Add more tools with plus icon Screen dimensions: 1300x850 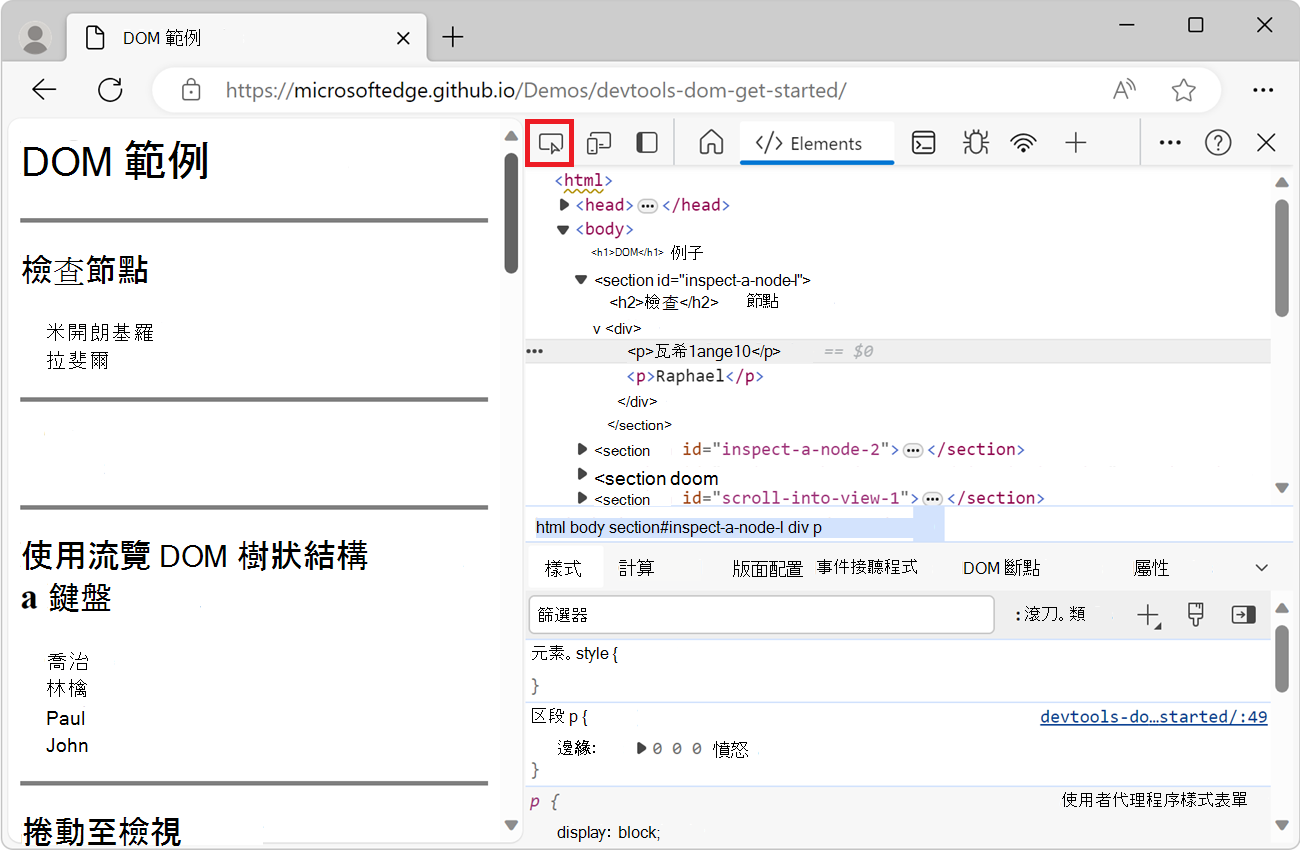pyautogui.click(x=1075, y=143)
